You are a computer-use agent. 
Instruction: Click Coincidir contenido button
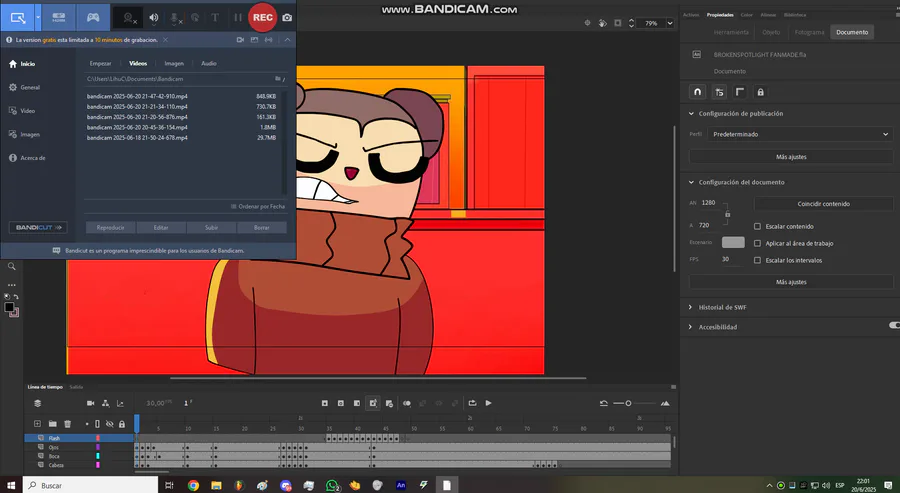[x=823, y=204]
